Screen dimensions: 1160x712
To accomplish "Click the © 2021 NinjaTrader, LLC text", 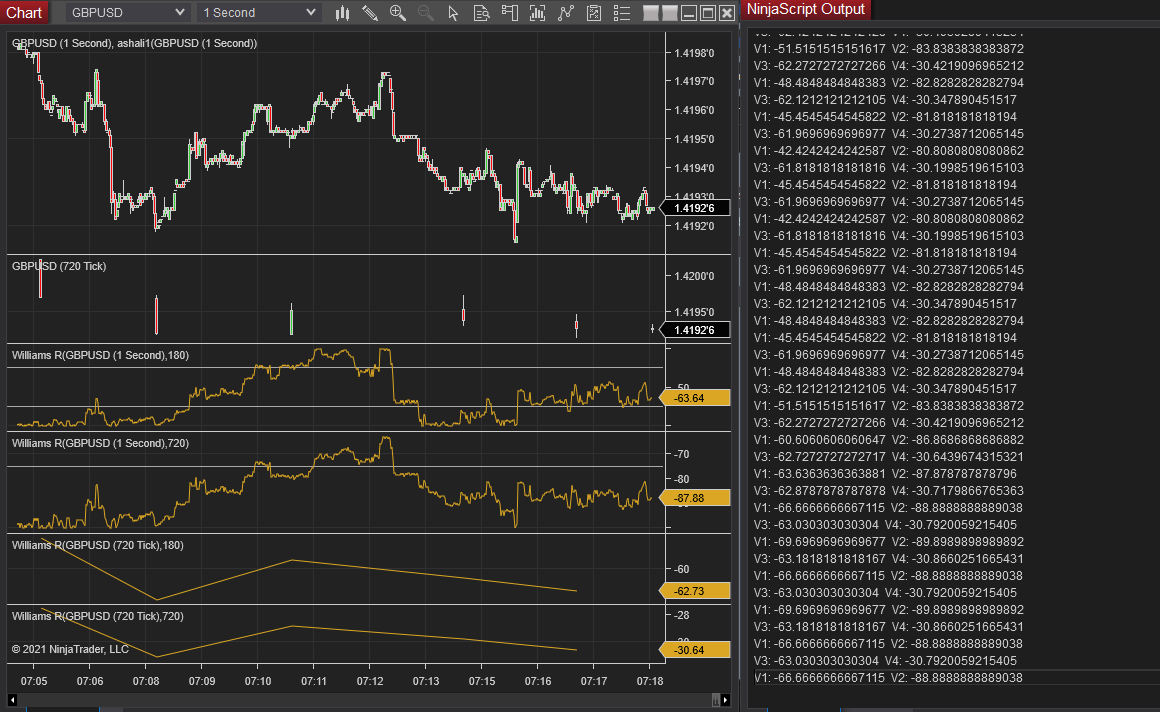I will (70, 650).
